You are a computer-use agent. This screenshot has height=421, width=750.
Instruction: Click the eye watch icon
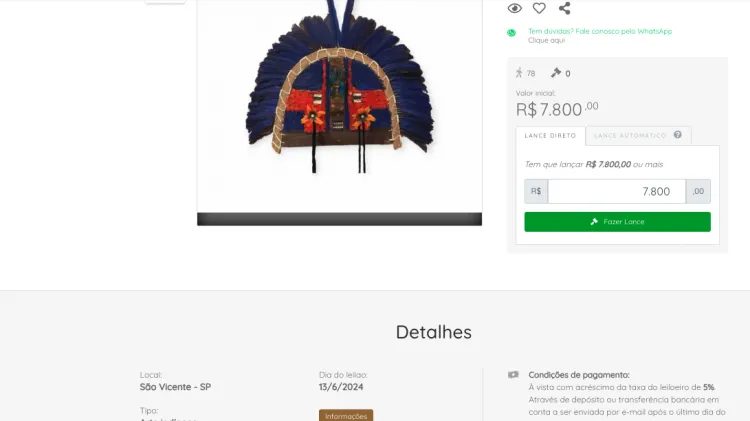click(x=515, y=8)
